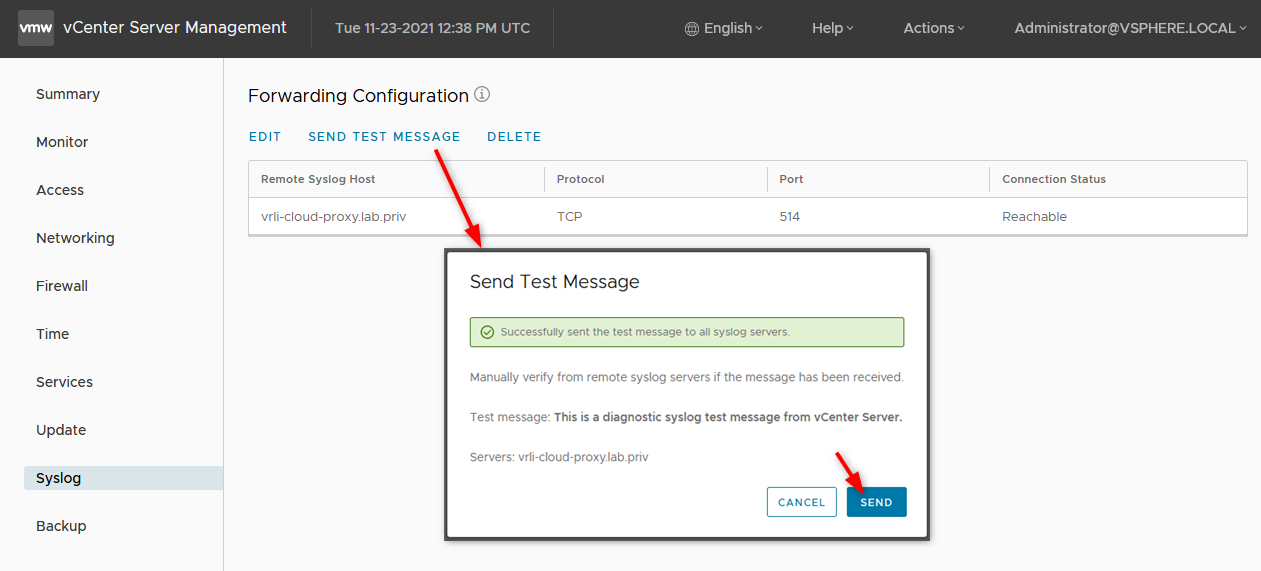
Task: Expand the Administrator@VSPHERE.LOCAL user menu
Action: coord(1131,28)
